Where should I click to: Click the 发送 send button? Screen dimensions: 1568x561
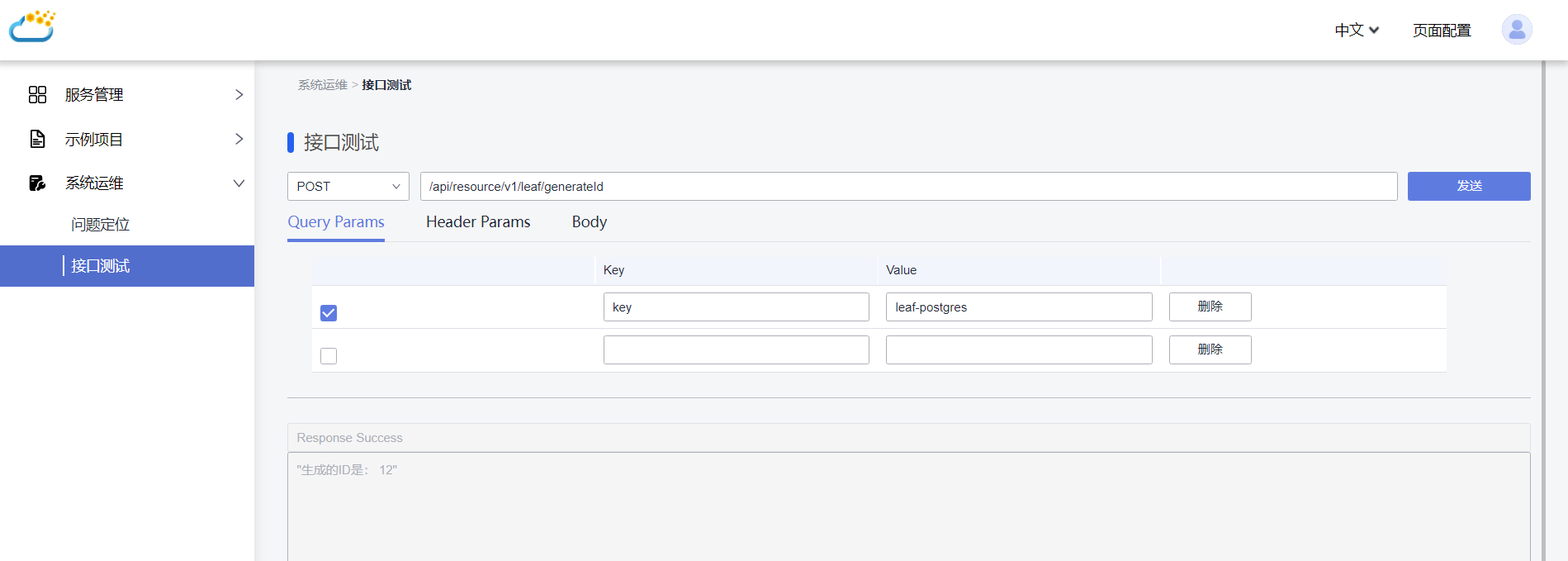[1468, 186]
